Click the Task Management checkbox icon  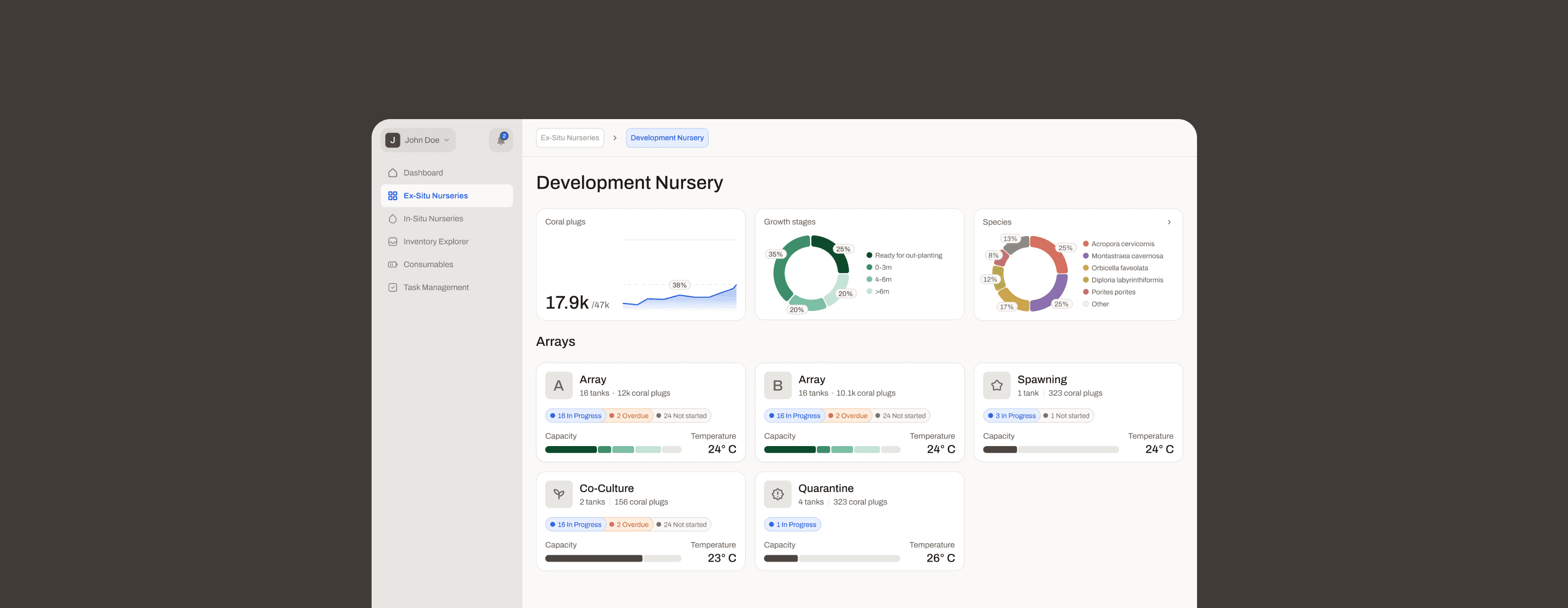(x=393, y=287)
